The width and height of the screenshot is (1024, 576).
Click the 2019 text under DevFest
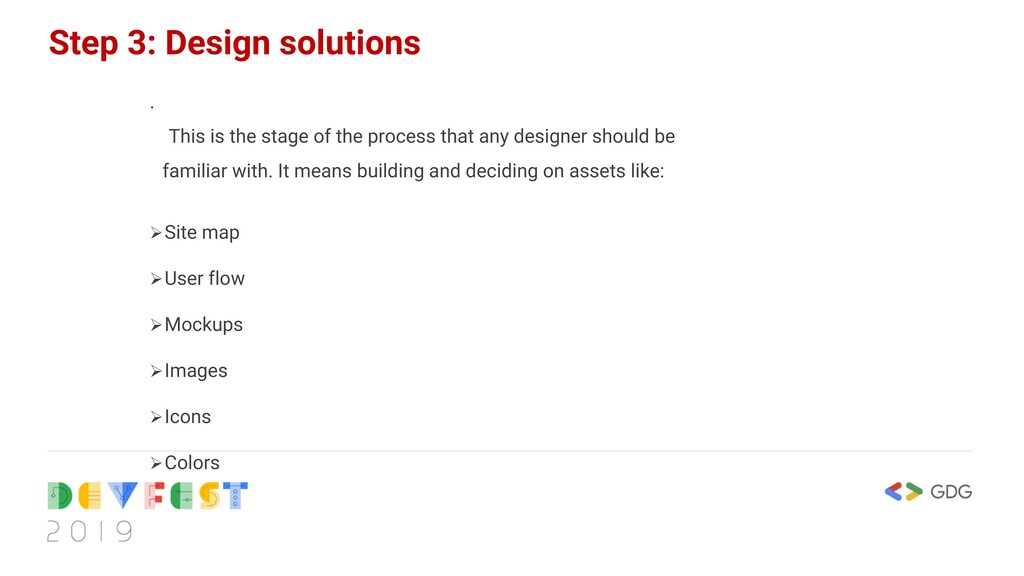tap(89, 532)
